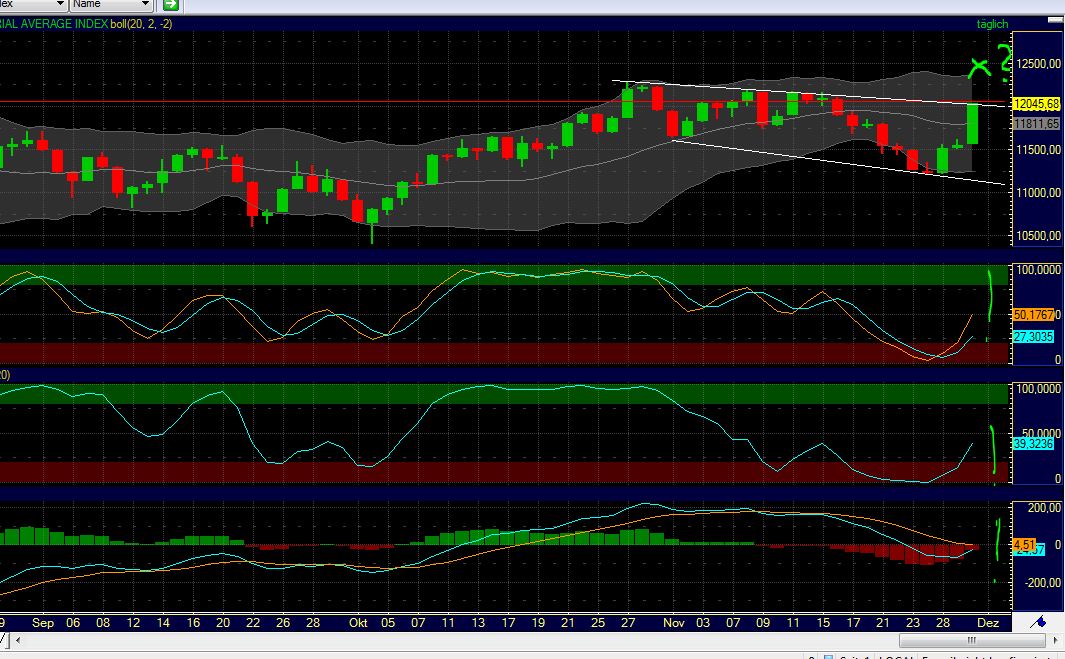The width and height of the screenshot is (1065, 659).
Task: Click the 27 date label before Nov
Action: point(628,623)
